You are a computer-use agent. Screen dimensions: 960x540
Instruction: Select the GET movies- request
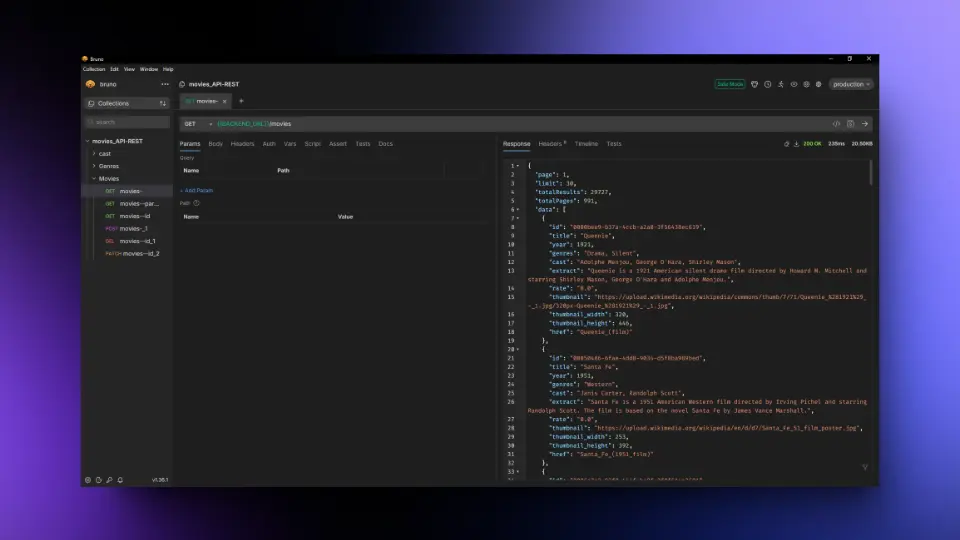[127, 191]
